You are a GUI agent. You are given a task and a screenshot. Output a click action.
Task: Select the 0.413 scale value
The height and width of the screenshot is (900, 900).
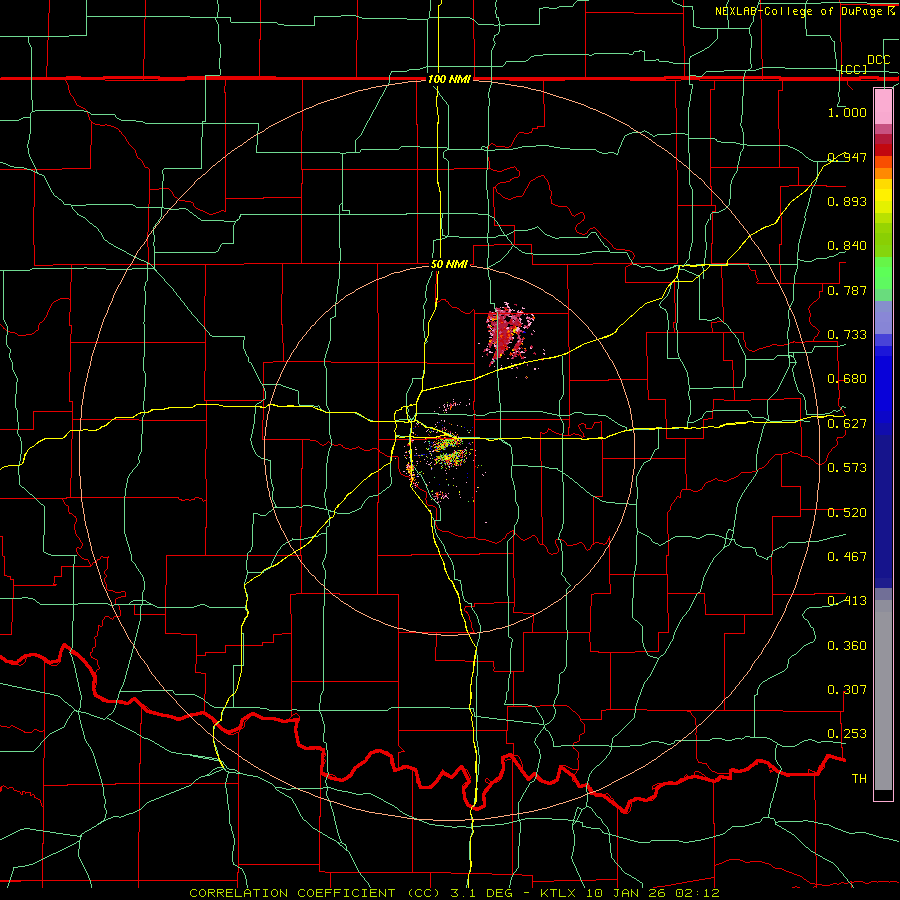847,600
